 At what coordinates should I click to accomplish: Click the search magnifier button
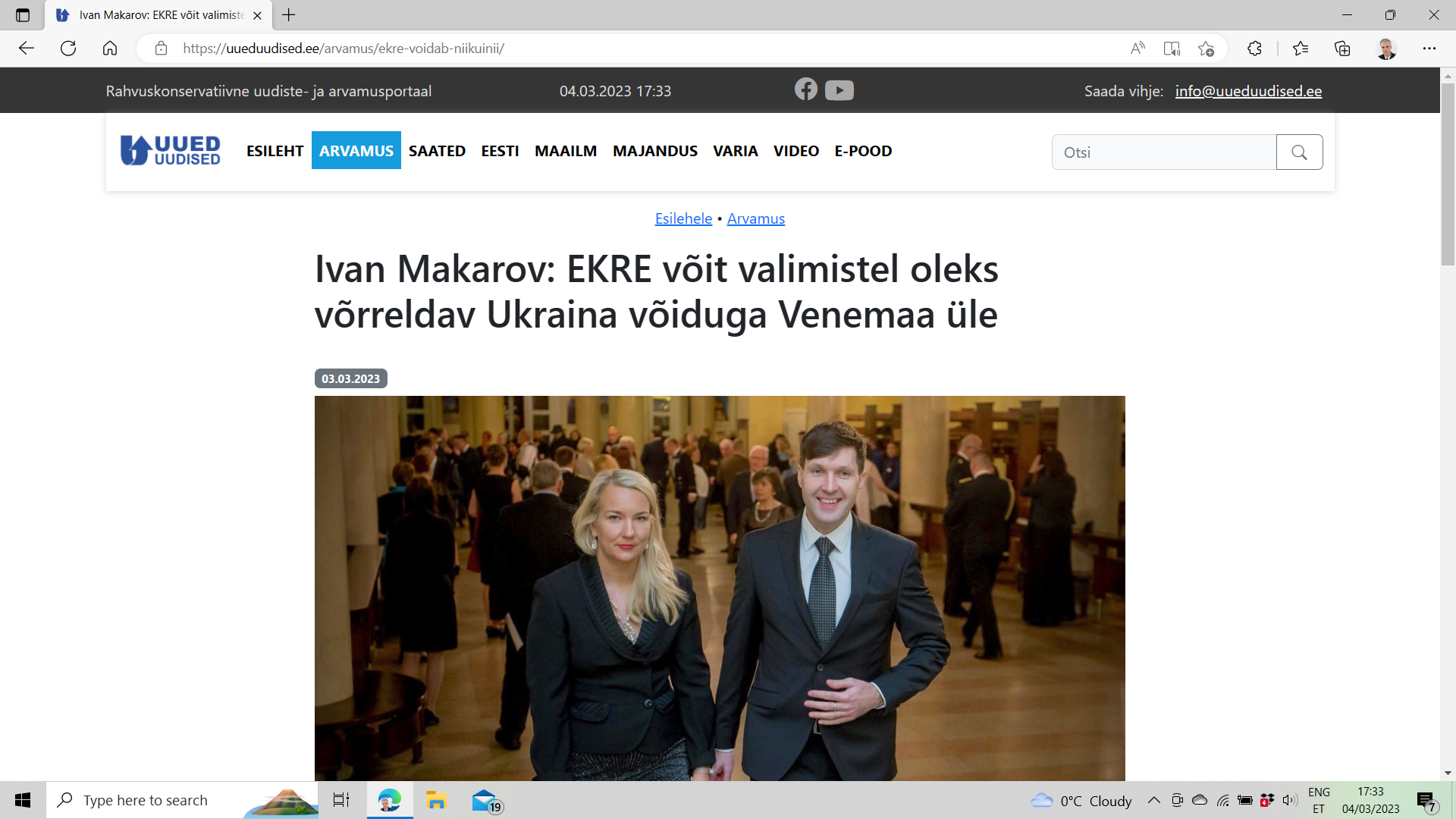(x=1299, y=152)
